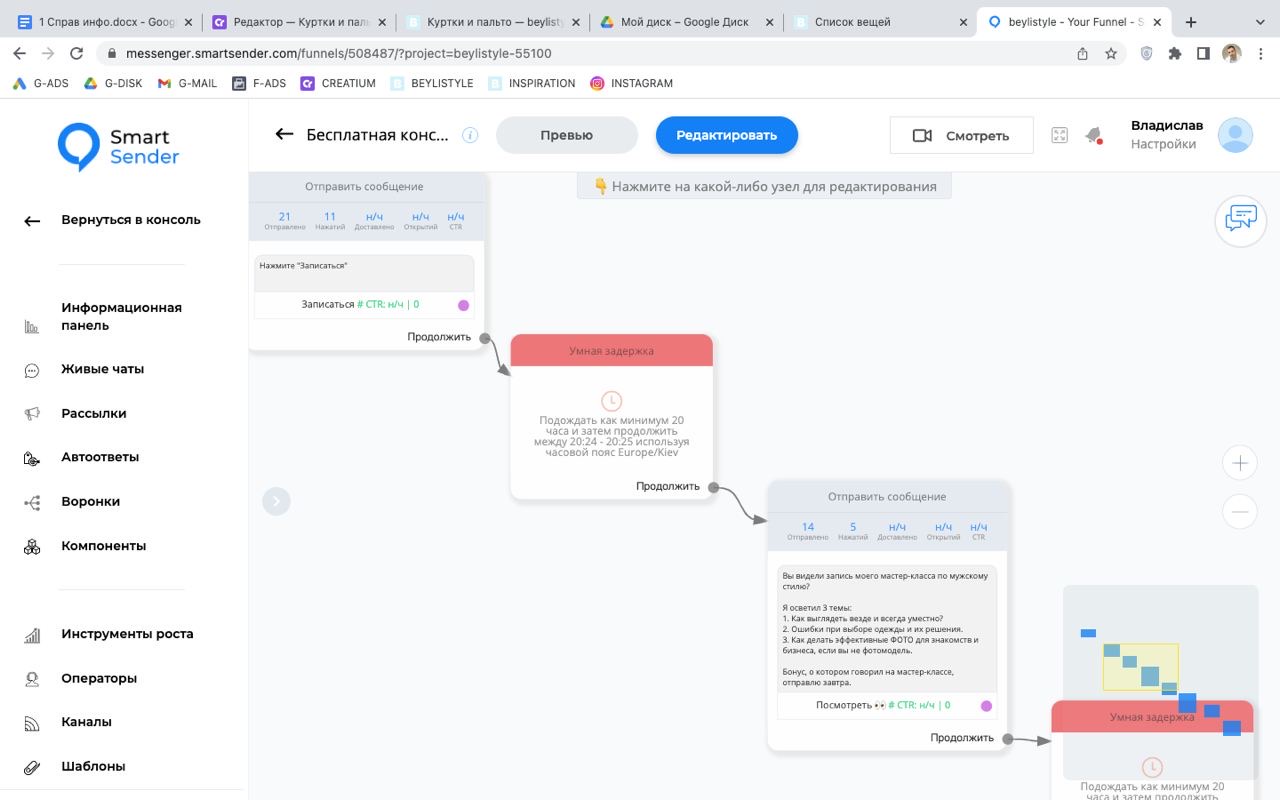1280x800 pixels.
Task: Click the Компоненты cubes icon
Action: [32, 547]
